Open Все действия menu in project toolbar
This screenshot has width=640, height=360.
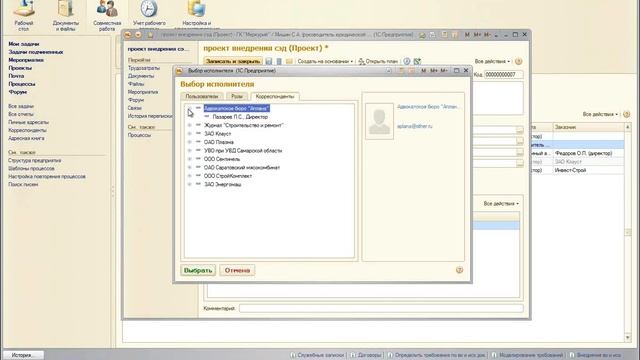(x=492, y=61)
